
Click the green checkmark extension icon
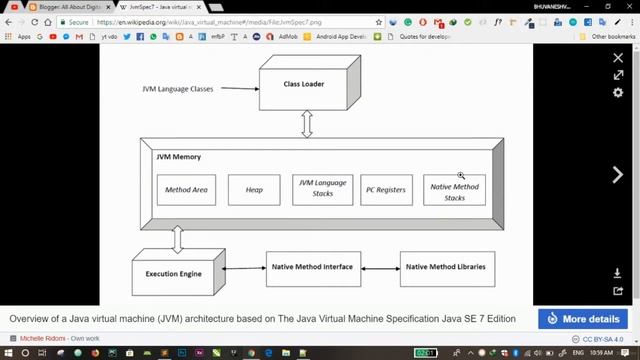coord(468,22)
